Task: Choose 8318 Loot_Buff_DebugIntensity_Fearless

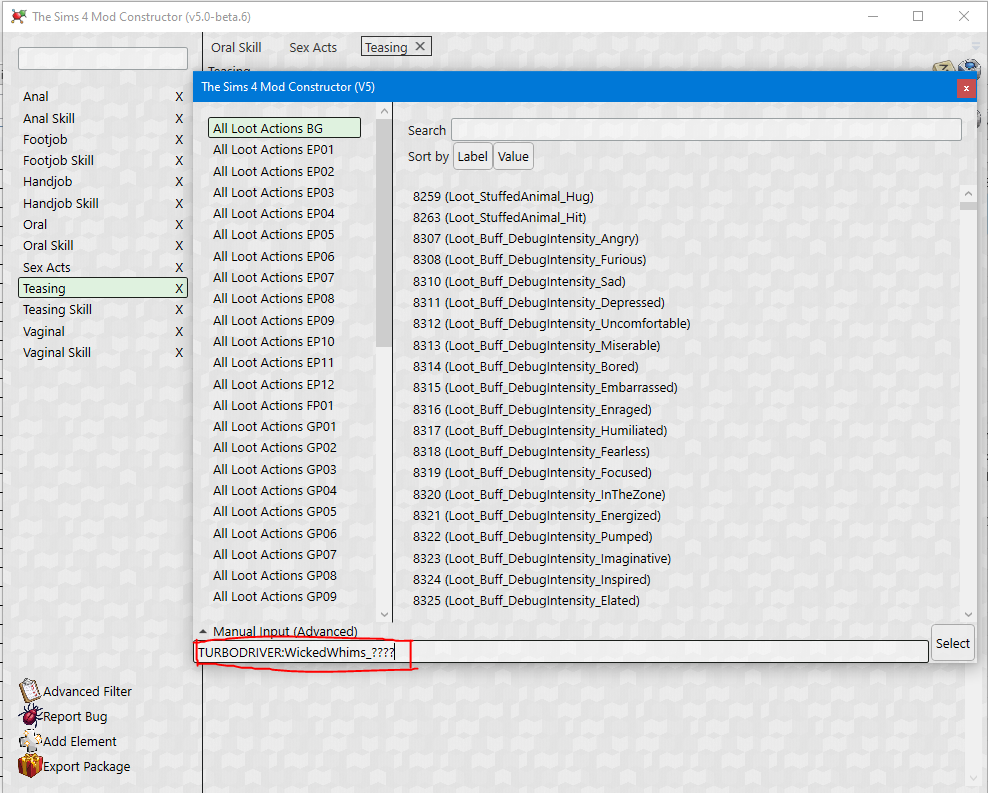Action: [531, 452]
